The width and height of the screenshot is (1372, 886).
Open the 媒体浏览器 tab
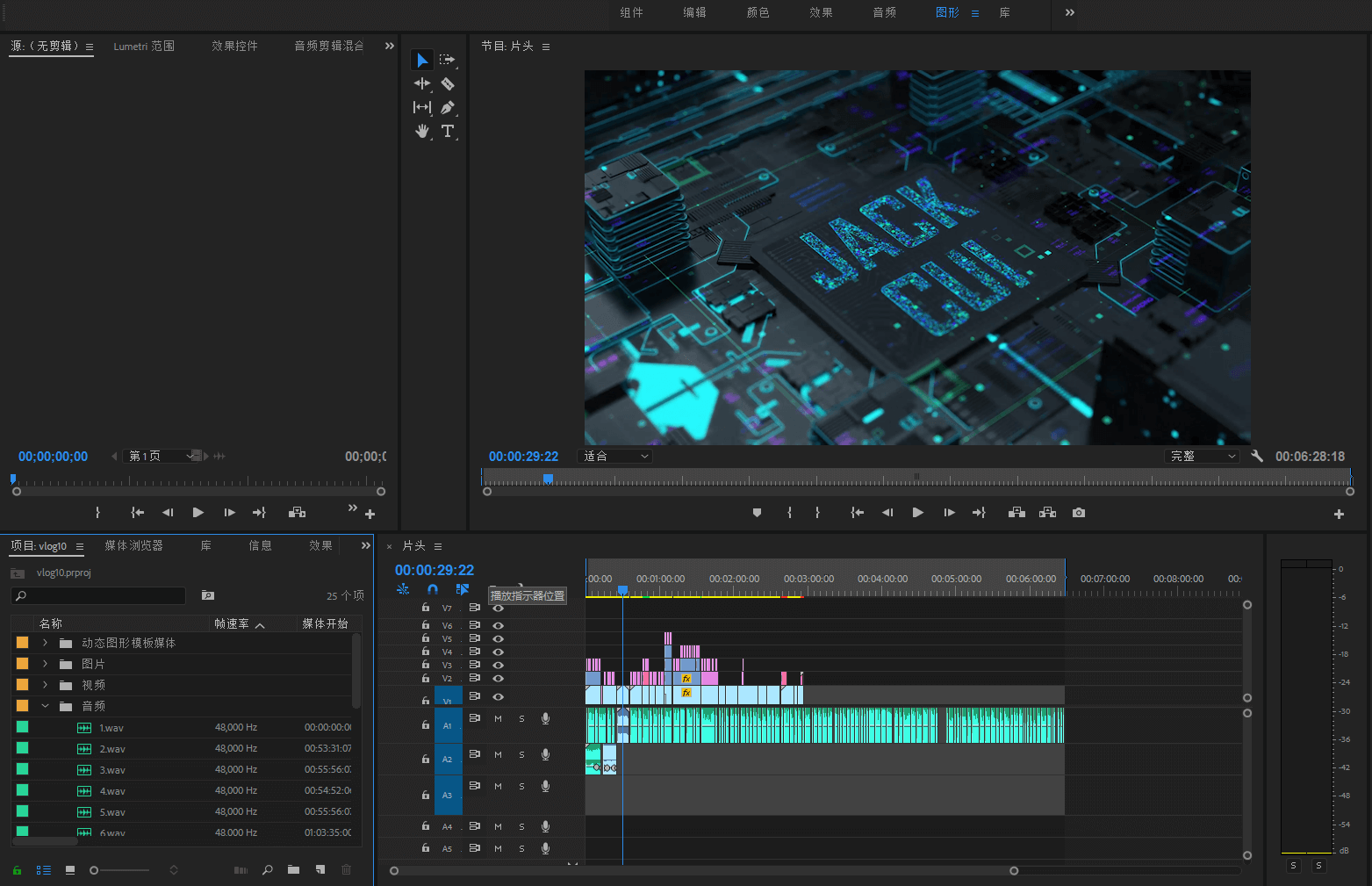point(133,545)
